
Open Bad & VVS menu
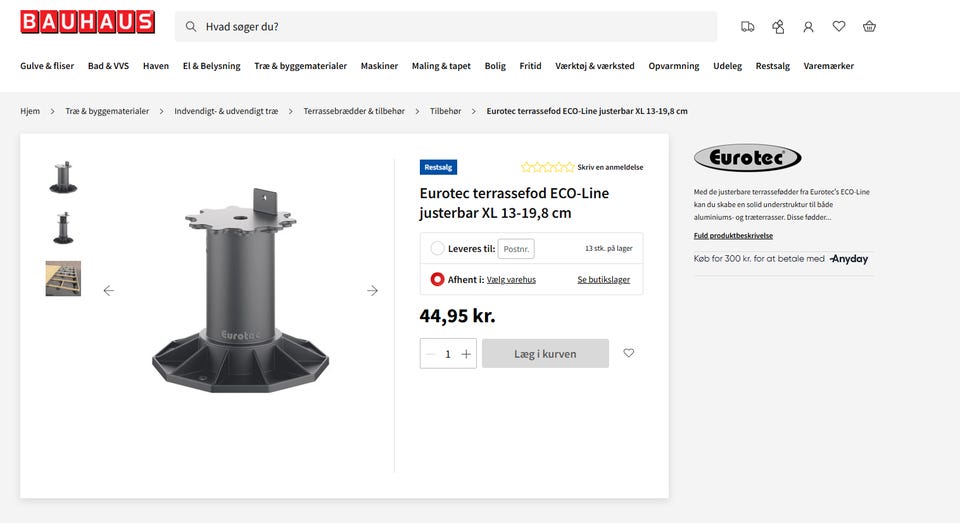(x=108, y=66)
